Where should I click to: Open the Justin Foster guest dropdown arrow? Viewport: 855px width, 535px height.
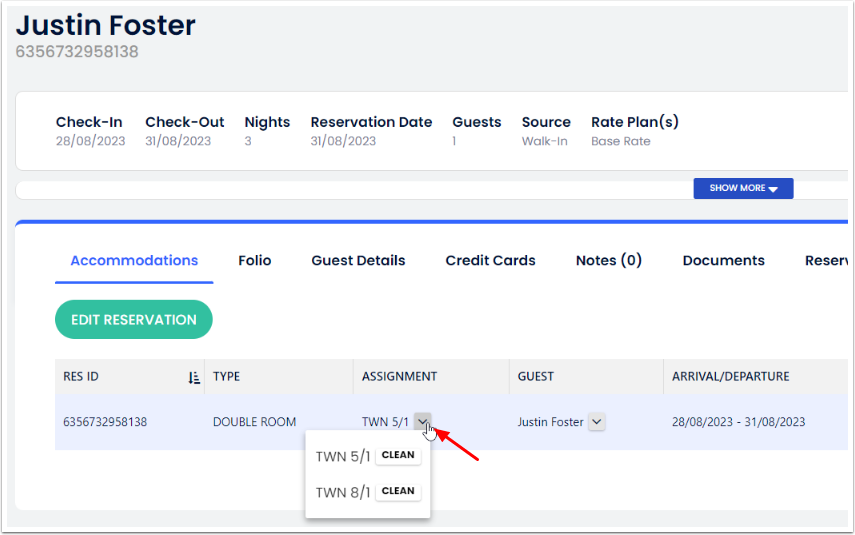pos(597,422)
